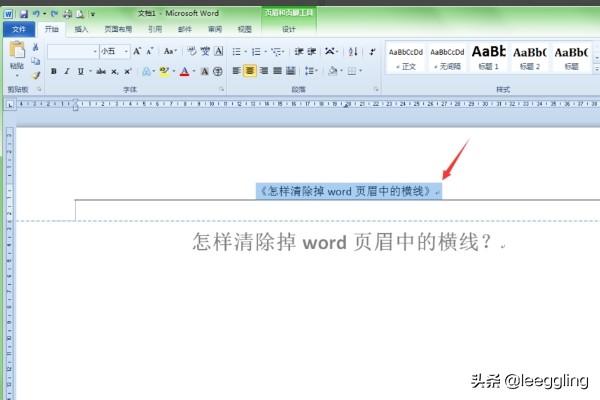Click the Sort (A-Z) icon
Screen dimensions: 600x400
(353, 51)
